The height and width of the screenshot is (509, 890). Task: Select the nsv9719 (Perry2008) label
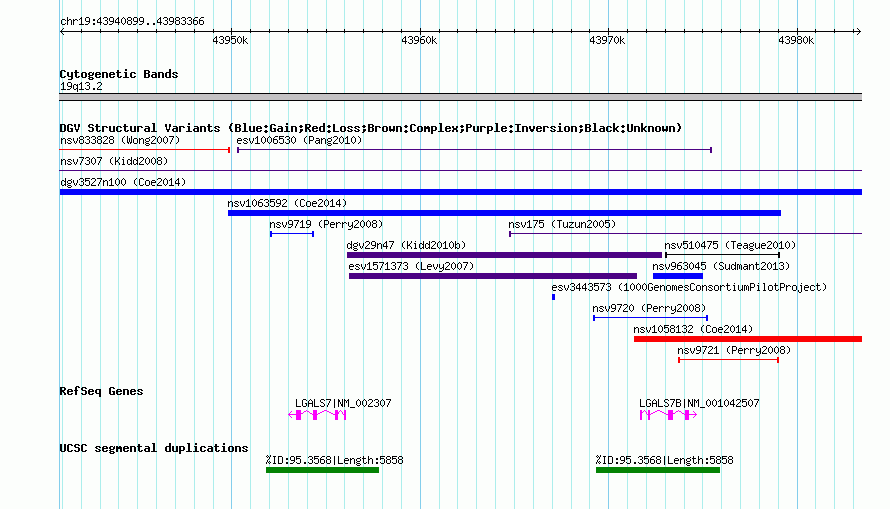[x=326, y=224]
